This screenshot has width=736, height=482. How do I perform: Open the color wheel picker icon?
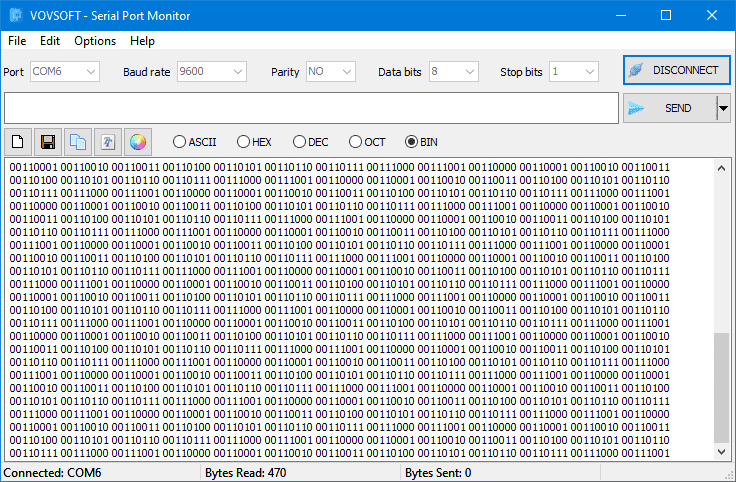(138, 142)
